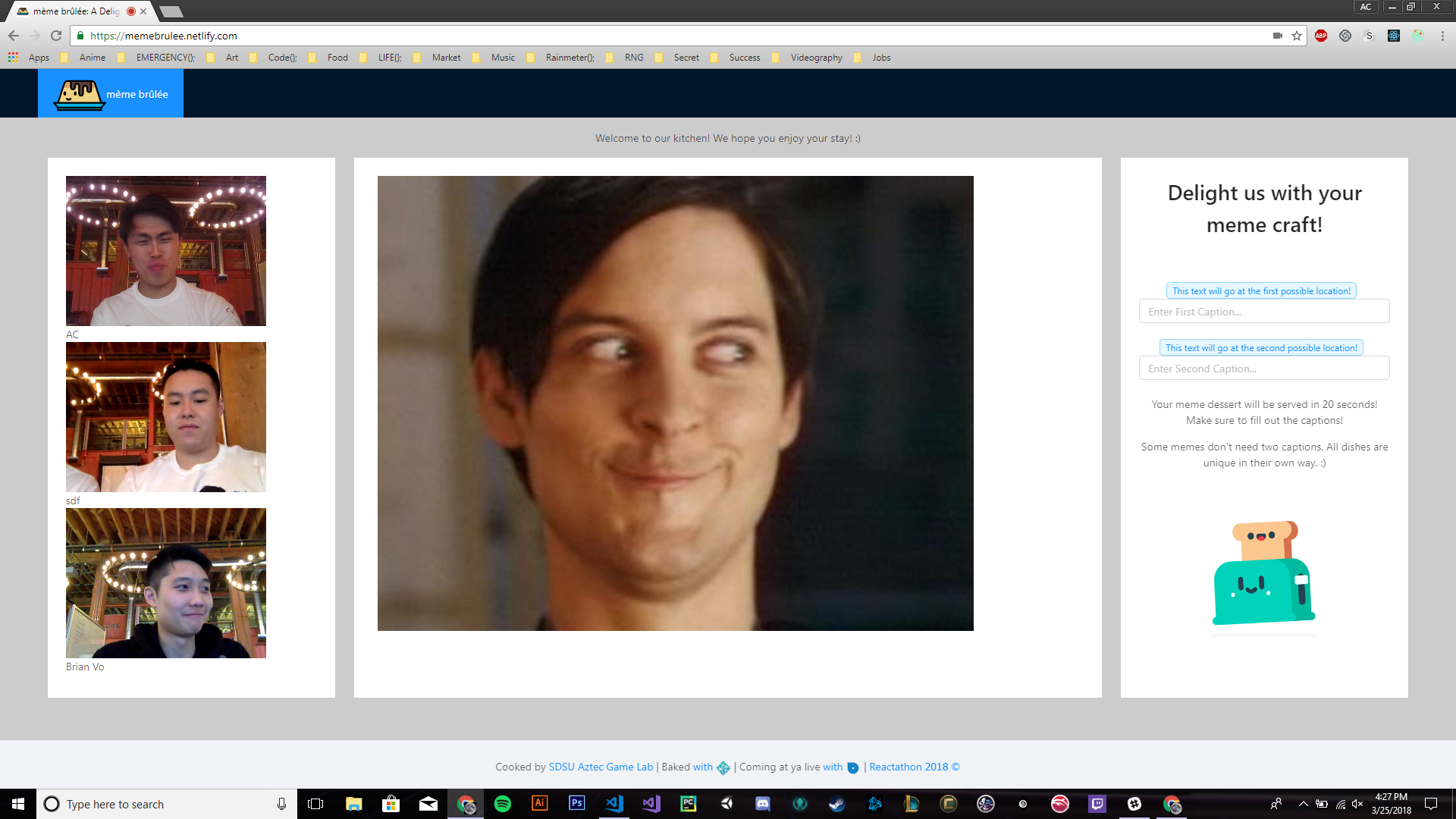Launch Photoshop from the taskbar
The image size is (1456, 819).
577,803
